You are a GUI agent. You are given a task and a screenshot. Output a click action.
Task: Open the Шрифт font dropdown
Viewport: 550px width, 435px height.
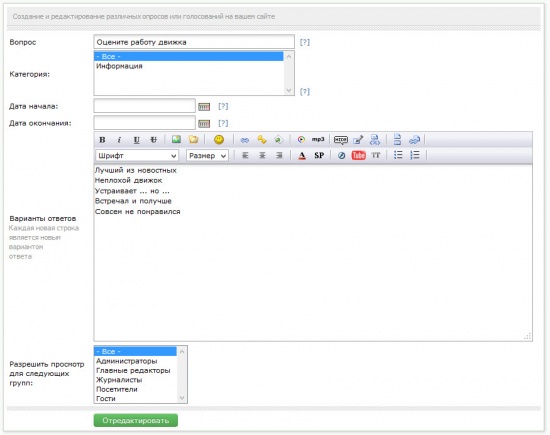pos(137,155)
